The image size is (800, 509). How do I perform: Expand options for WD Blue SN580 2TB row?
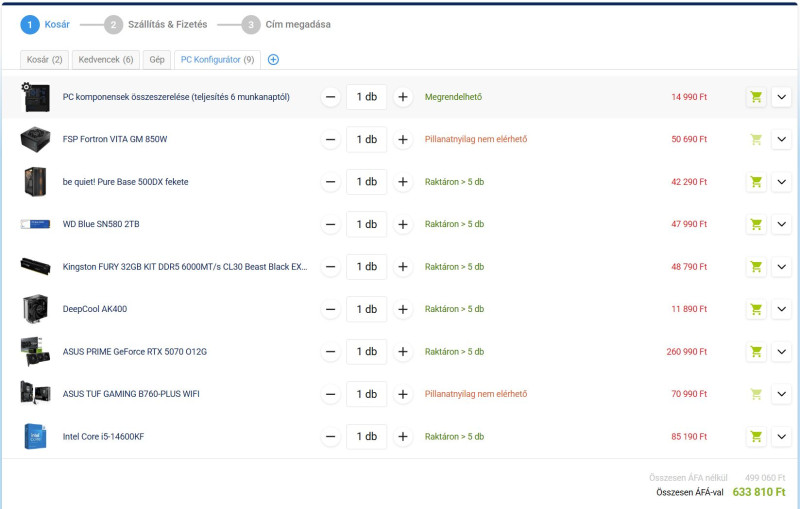[x=781, y=224]
